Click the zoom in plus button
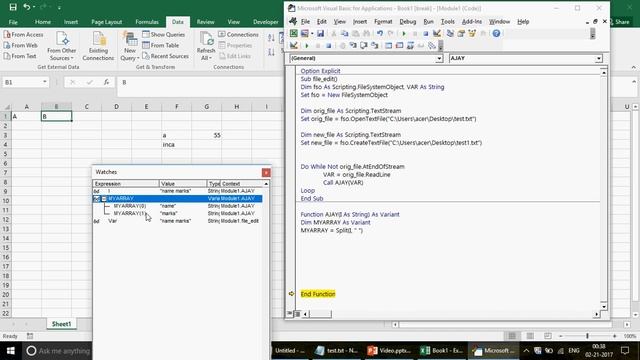Screen dimensions: 640x360 615,336
